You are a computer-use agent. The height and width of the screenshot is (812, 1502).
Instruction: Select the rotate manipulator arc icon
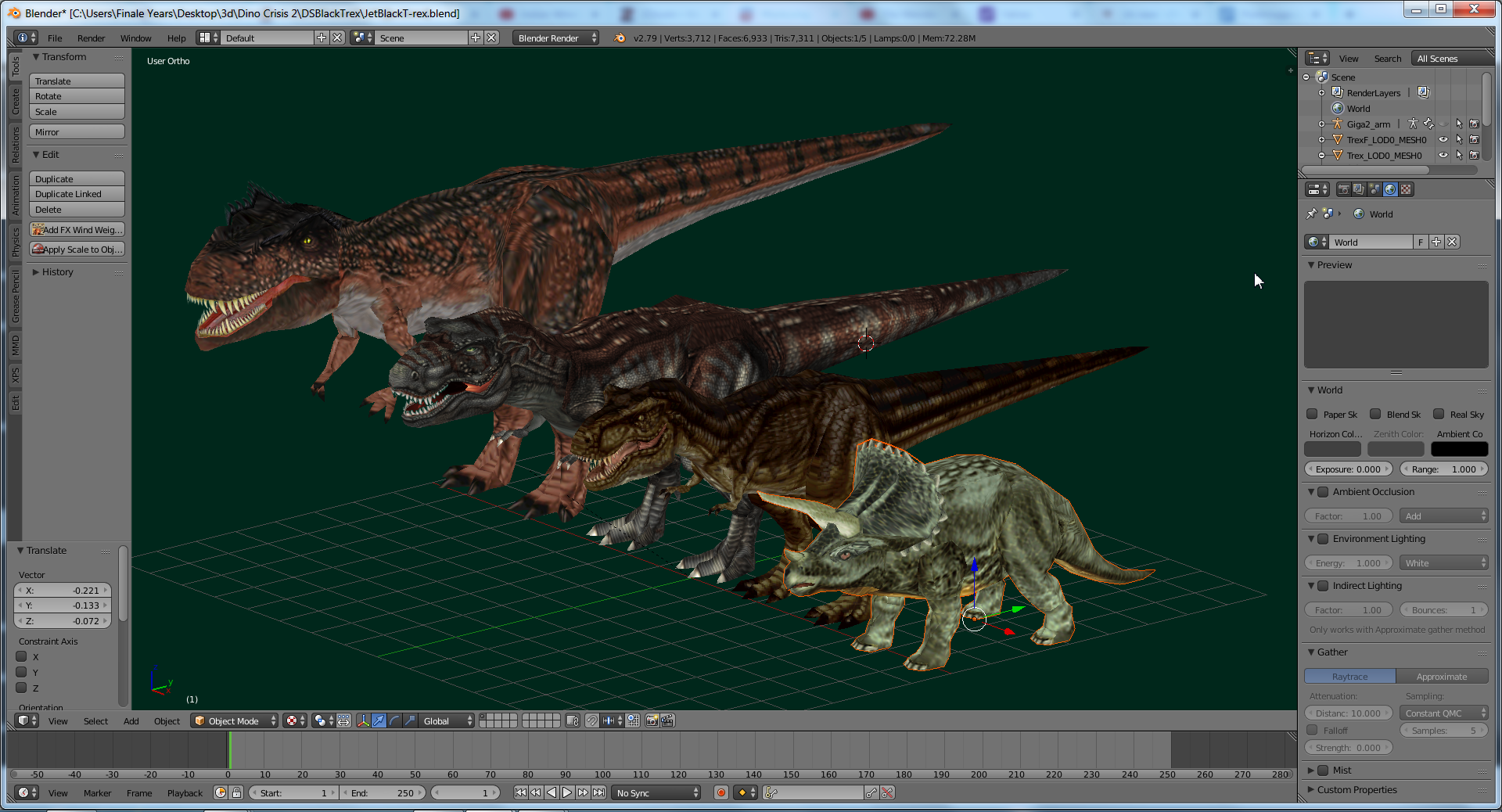(x=394, y=720)
